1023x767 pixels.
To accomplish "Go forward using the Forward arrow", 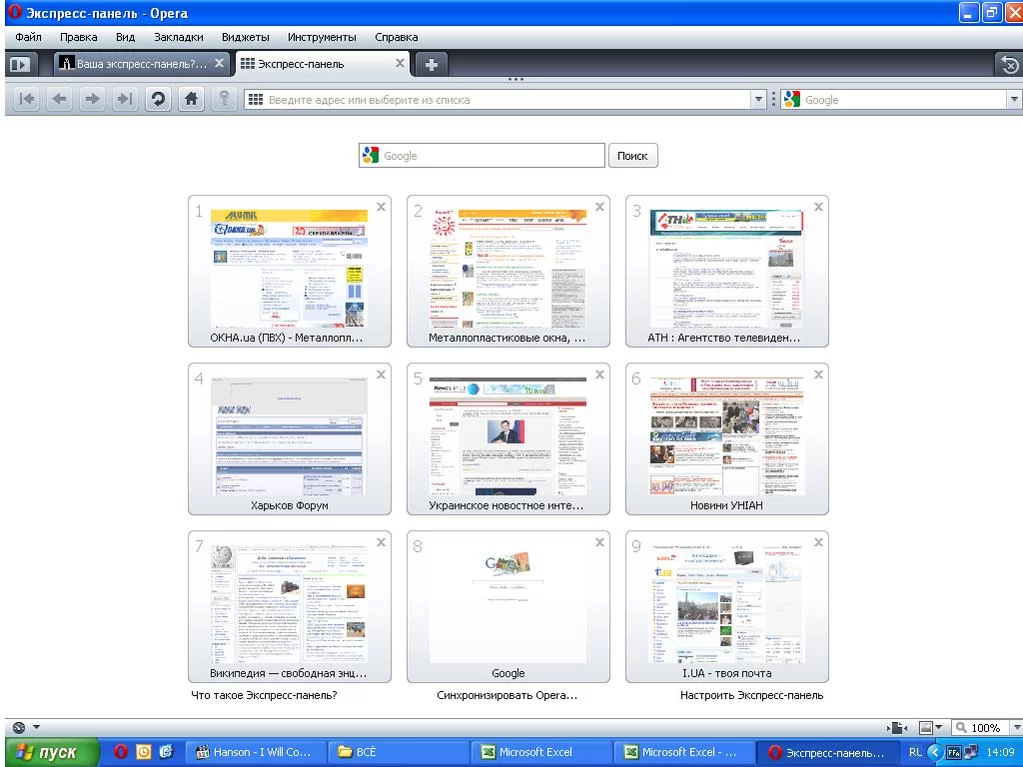I will click(92, 99).
